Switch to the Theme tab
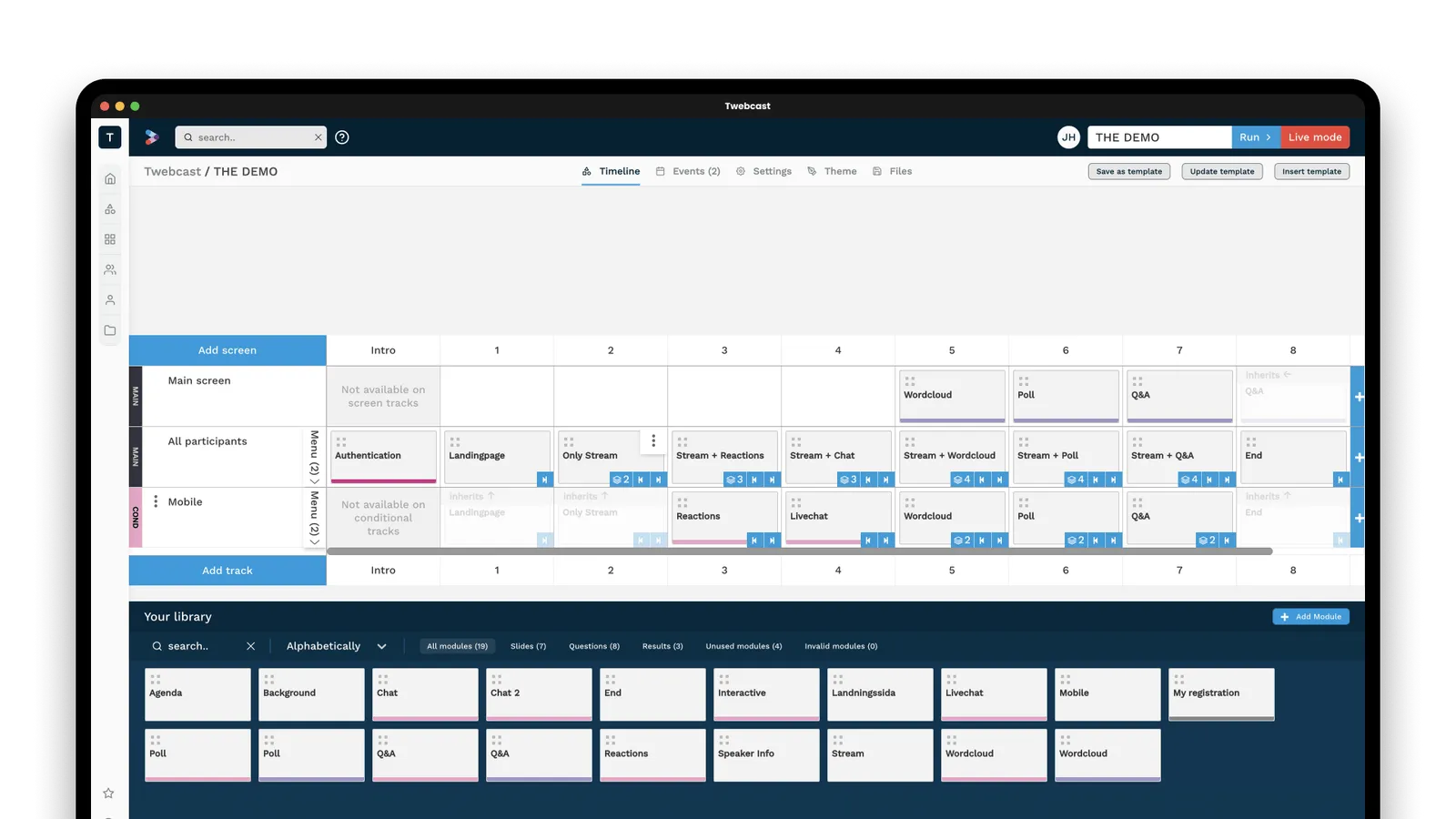Image resolution: width=1456 pixels, height=819 pixels. (832, 171)
